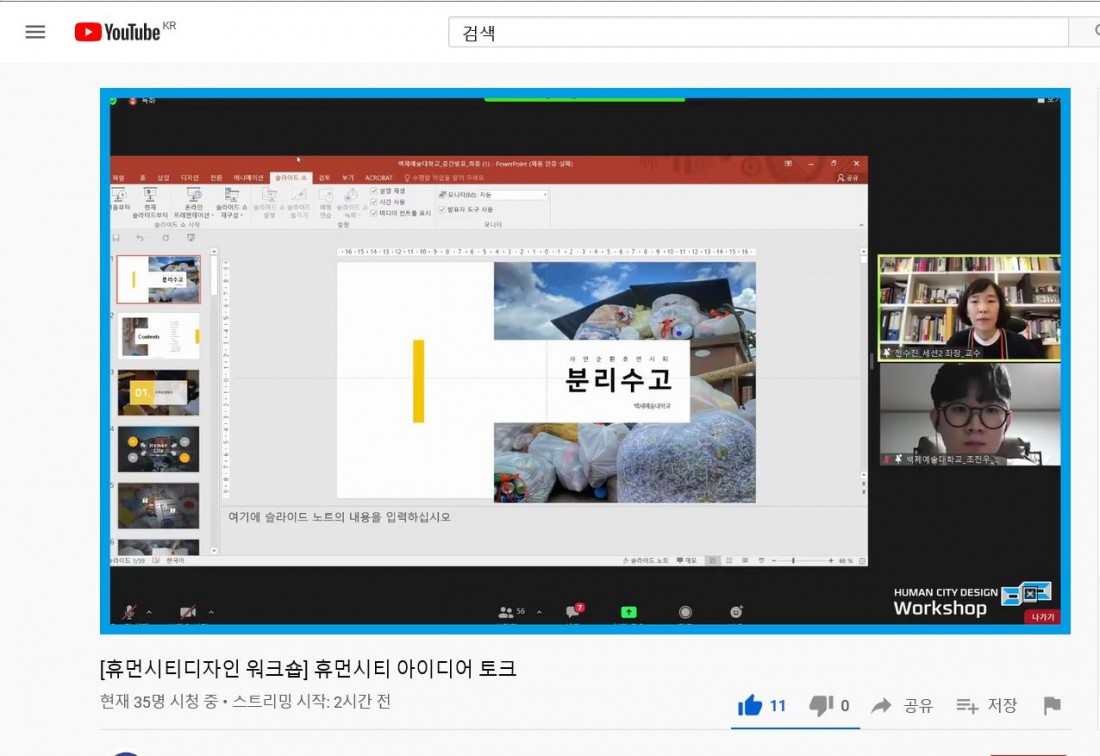Toggle the 시간 사용 checkbox
The width and height of the screenshot is (1100, 756).
pos(374,201)
